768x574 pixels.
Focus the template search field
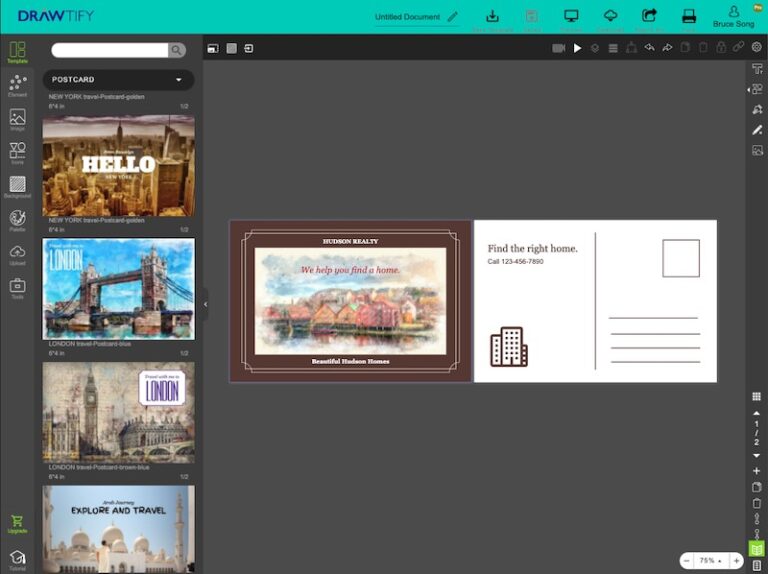(x=110, y=50)
